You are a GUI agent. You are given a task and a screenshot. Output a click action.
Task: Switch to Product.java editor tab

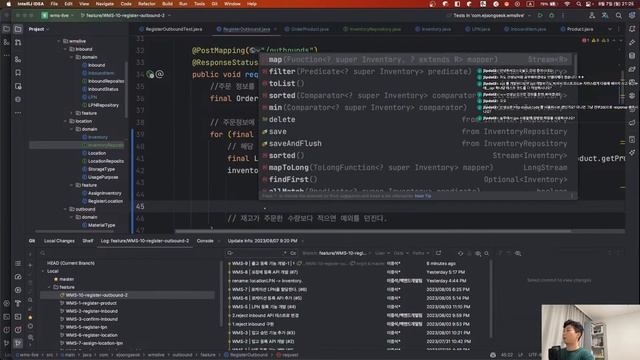[x=576, y=29]
